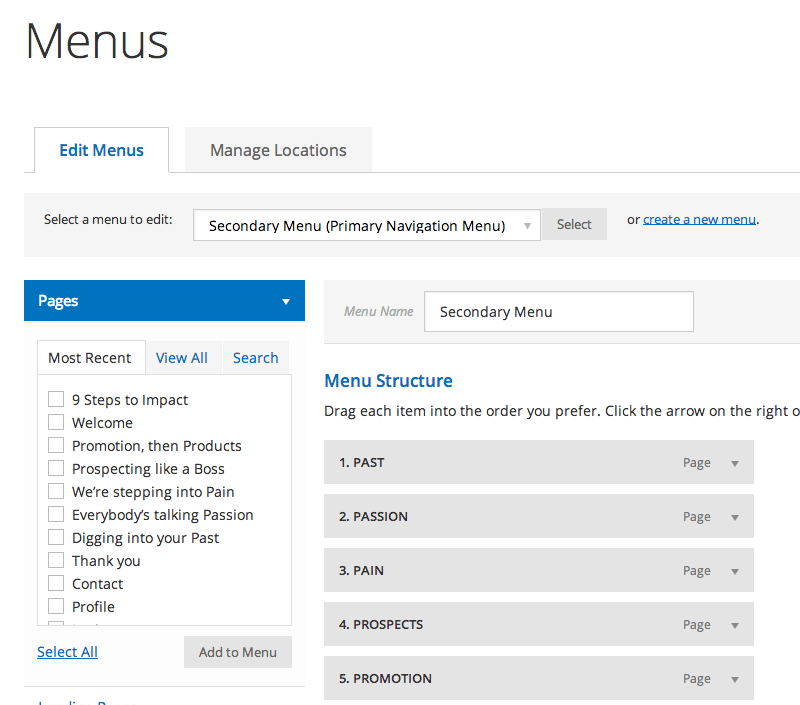Click the "Select All" link
Screen dimensions: 800x705
[67, 651]
